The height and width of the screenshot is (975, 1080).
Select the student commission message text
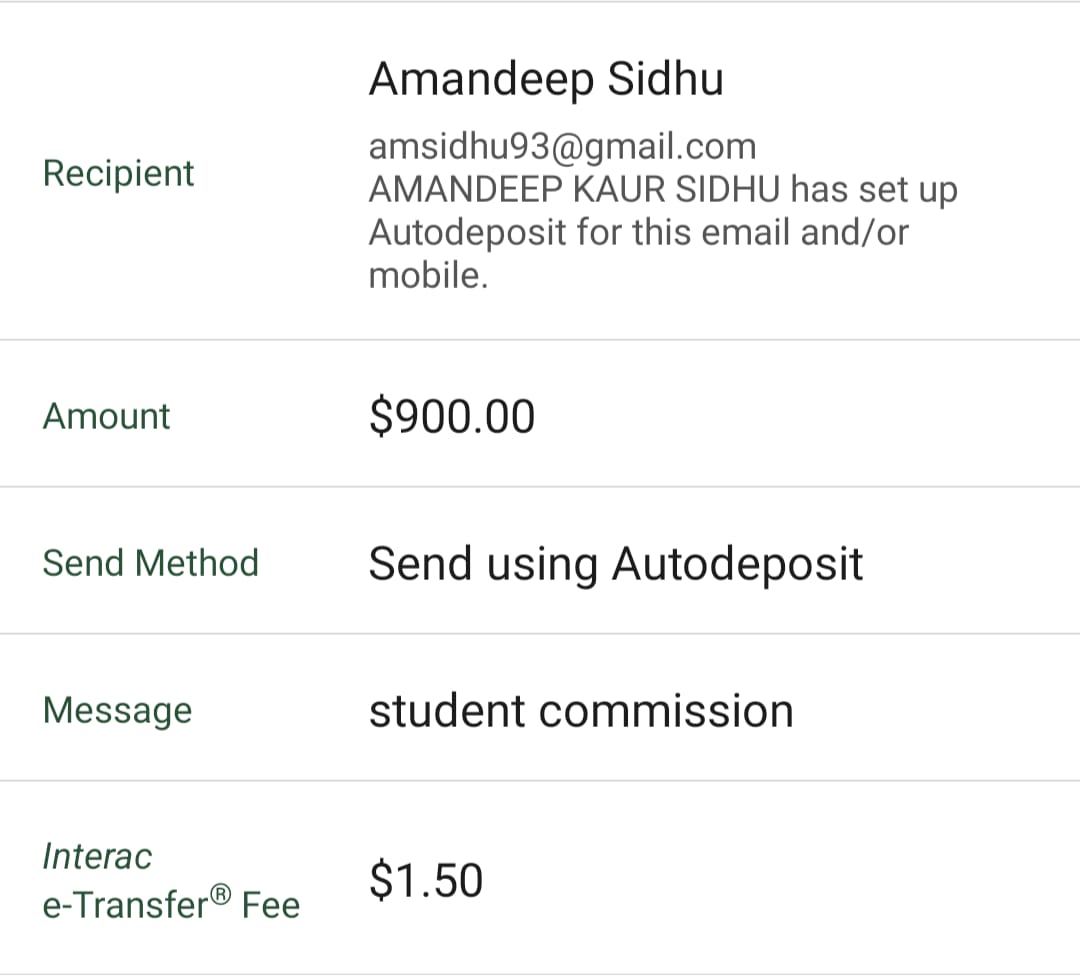(581, 711)
